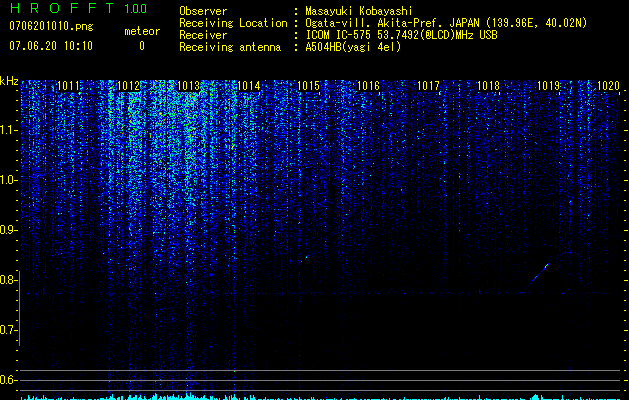This screenshot has width=629, height=400.
Task: Click the 1018 time marker
Action: pos(489,86)
